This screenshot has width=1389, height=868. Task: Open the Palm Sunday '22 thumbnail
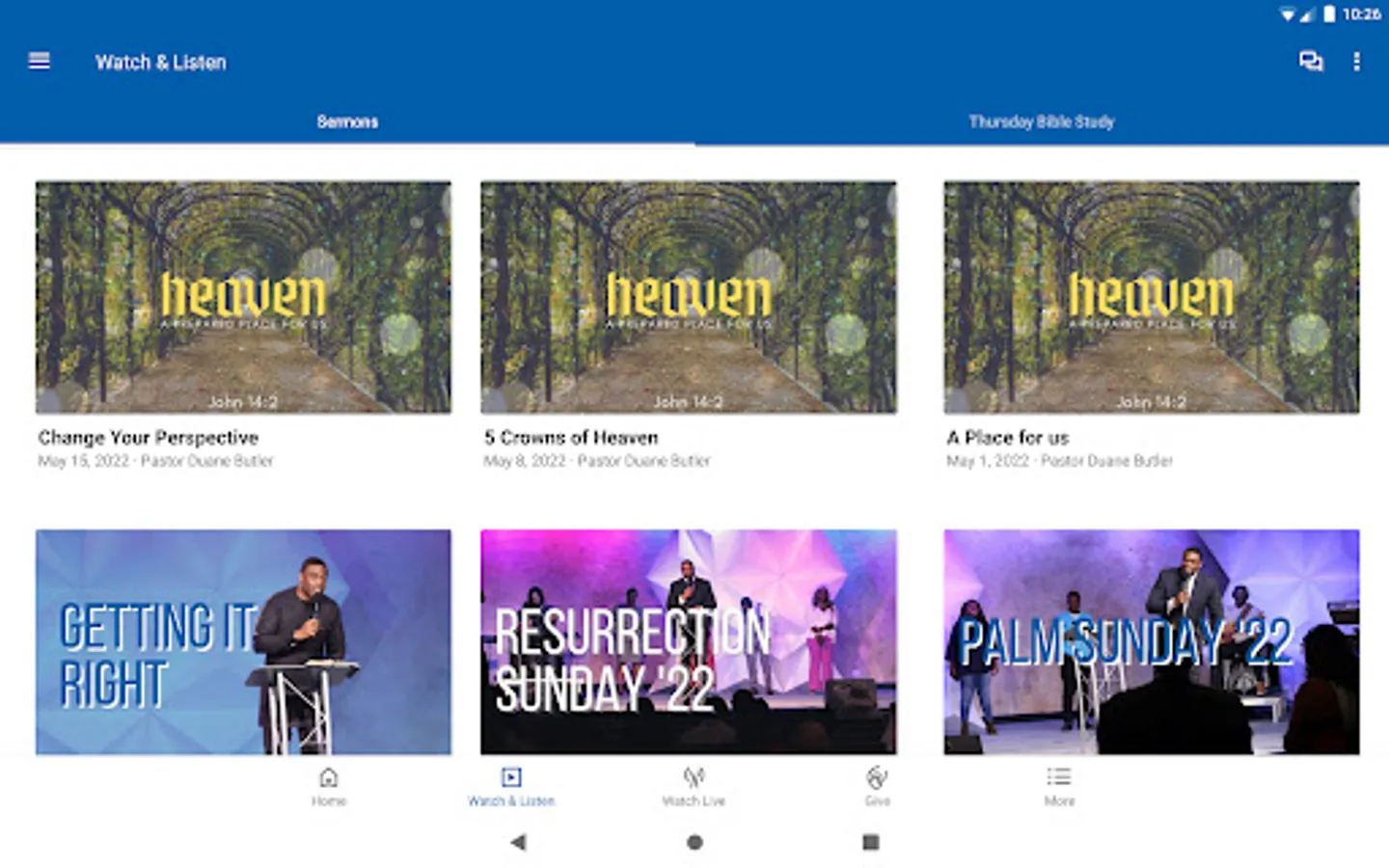1152,641
